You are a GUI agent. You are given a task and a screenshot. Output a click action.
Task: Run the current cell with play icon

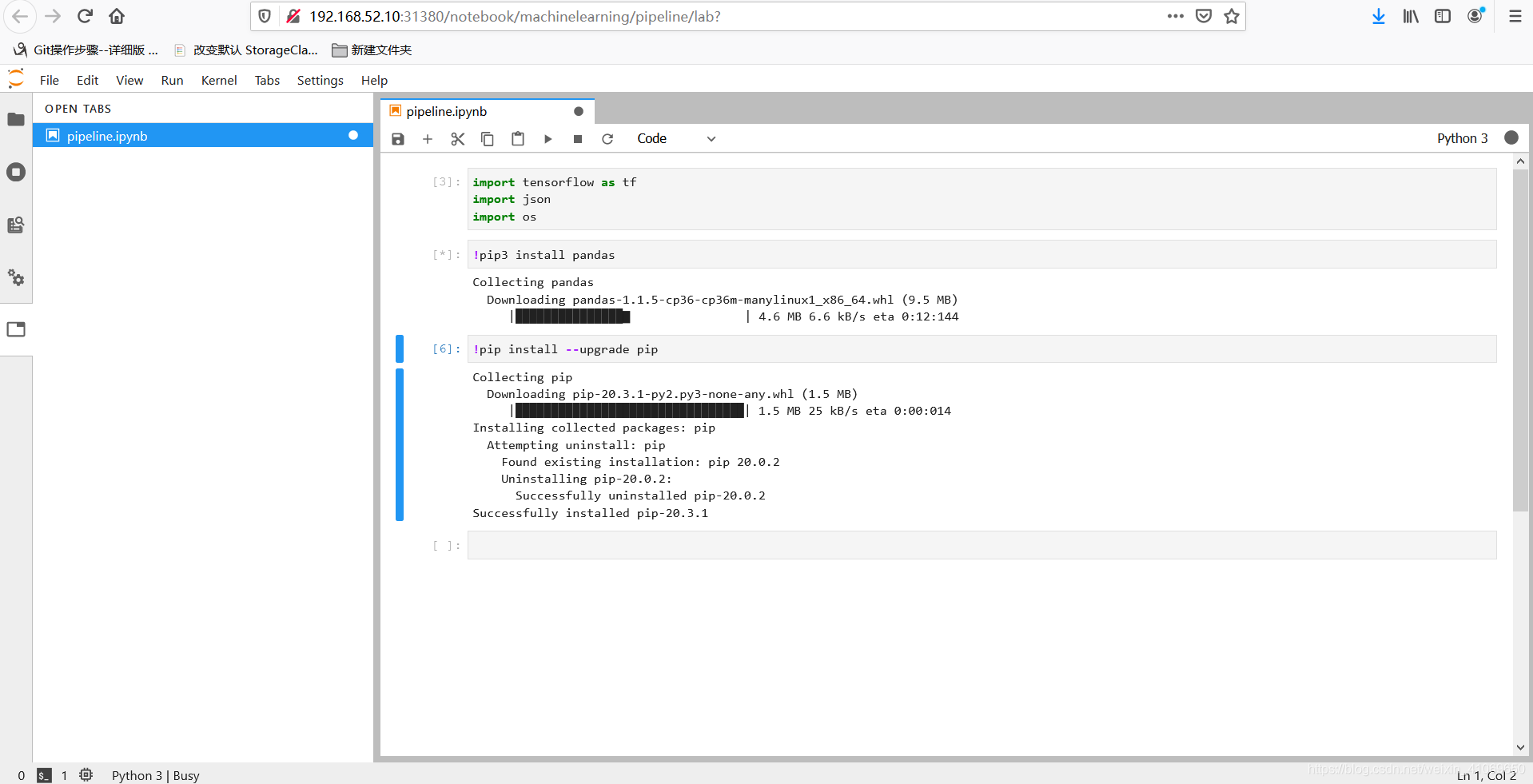pos(547,138)
